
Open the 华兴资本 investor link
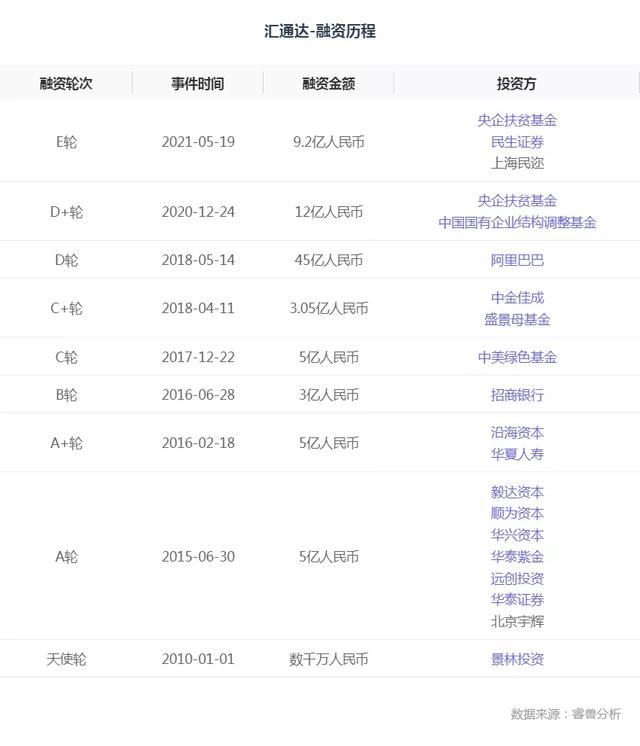[517, 535]
